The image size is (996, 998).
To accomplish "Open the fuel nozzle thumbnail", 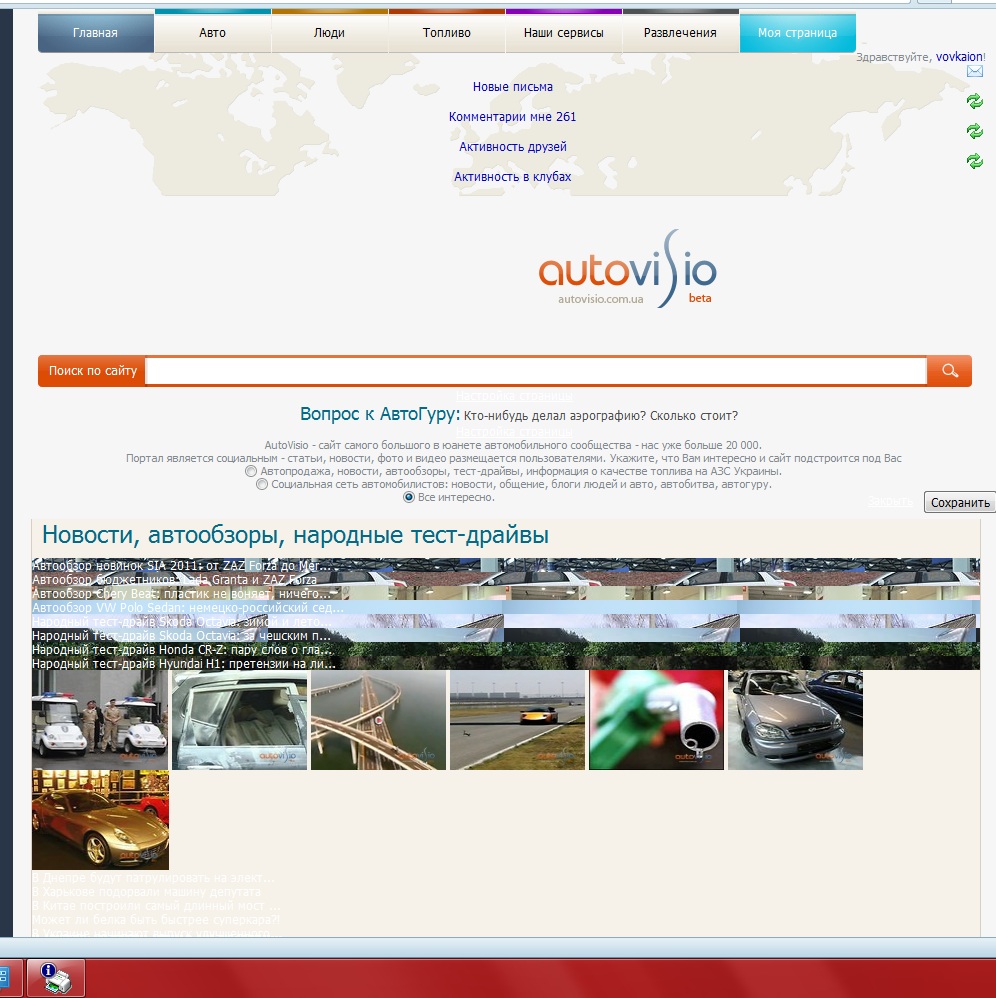I will (656, 720).
